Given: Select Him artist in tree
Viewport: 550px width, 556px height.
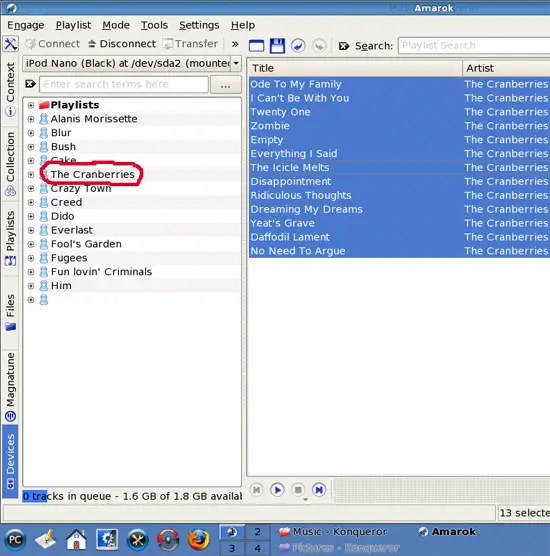Looking at the screenshot, I should coord(61,286).
